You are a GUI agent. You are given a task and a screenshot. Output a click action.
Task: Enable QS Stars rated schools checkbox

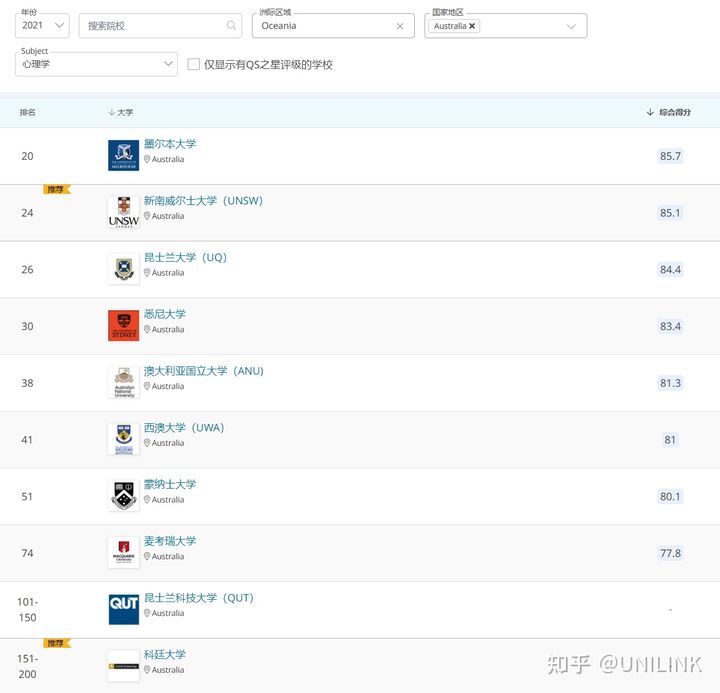[194, 64]
